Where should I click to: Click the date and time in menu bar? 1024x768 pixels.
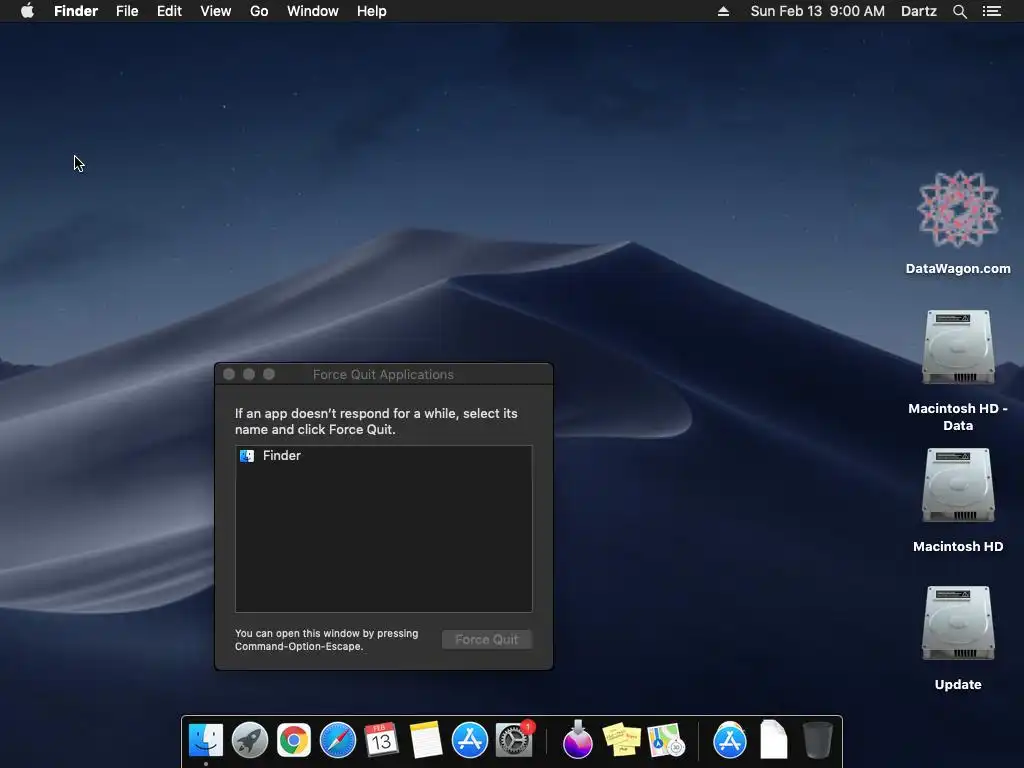[818, 11]
